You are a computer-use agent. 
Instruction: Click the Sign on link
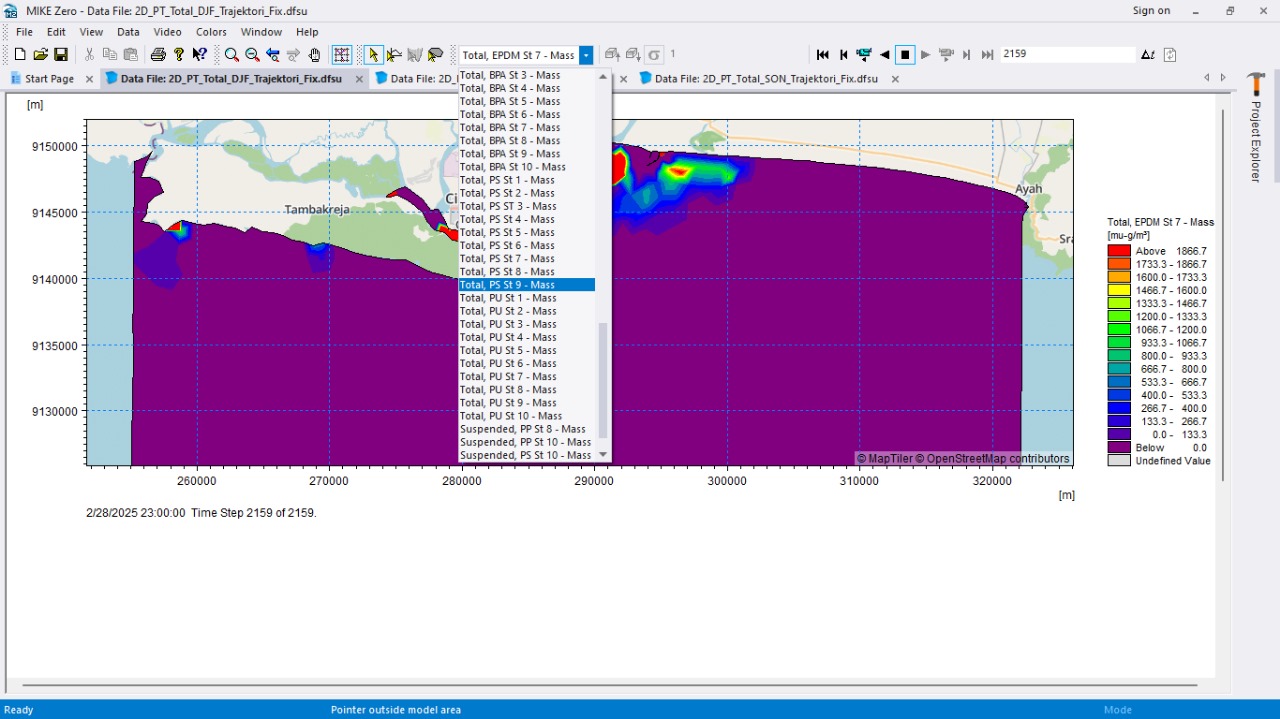click(1151, 11)
